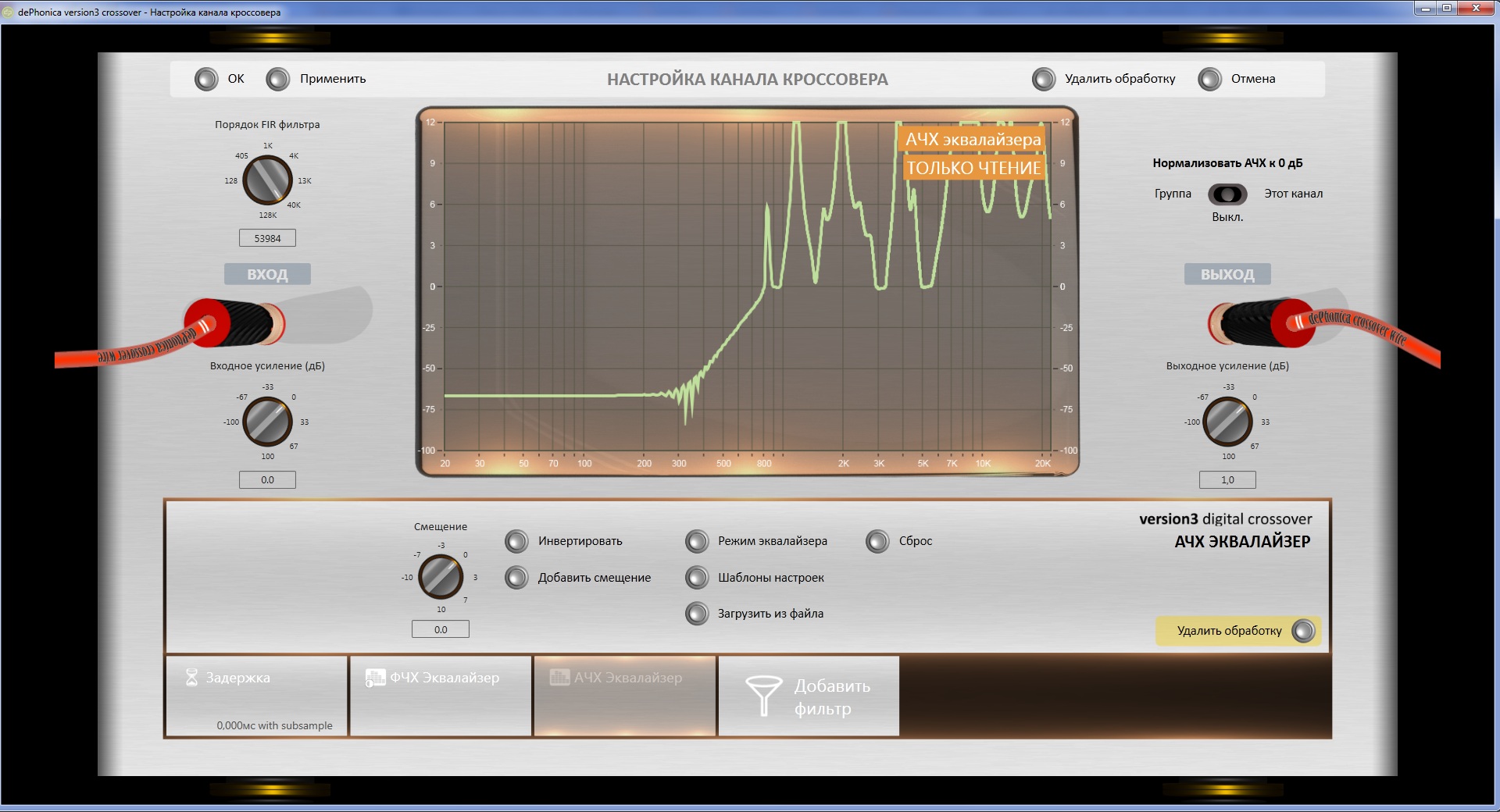Click the input gain value field 0.0
The width and height of the screenshot is (1500, 812).
coord(267,479)
